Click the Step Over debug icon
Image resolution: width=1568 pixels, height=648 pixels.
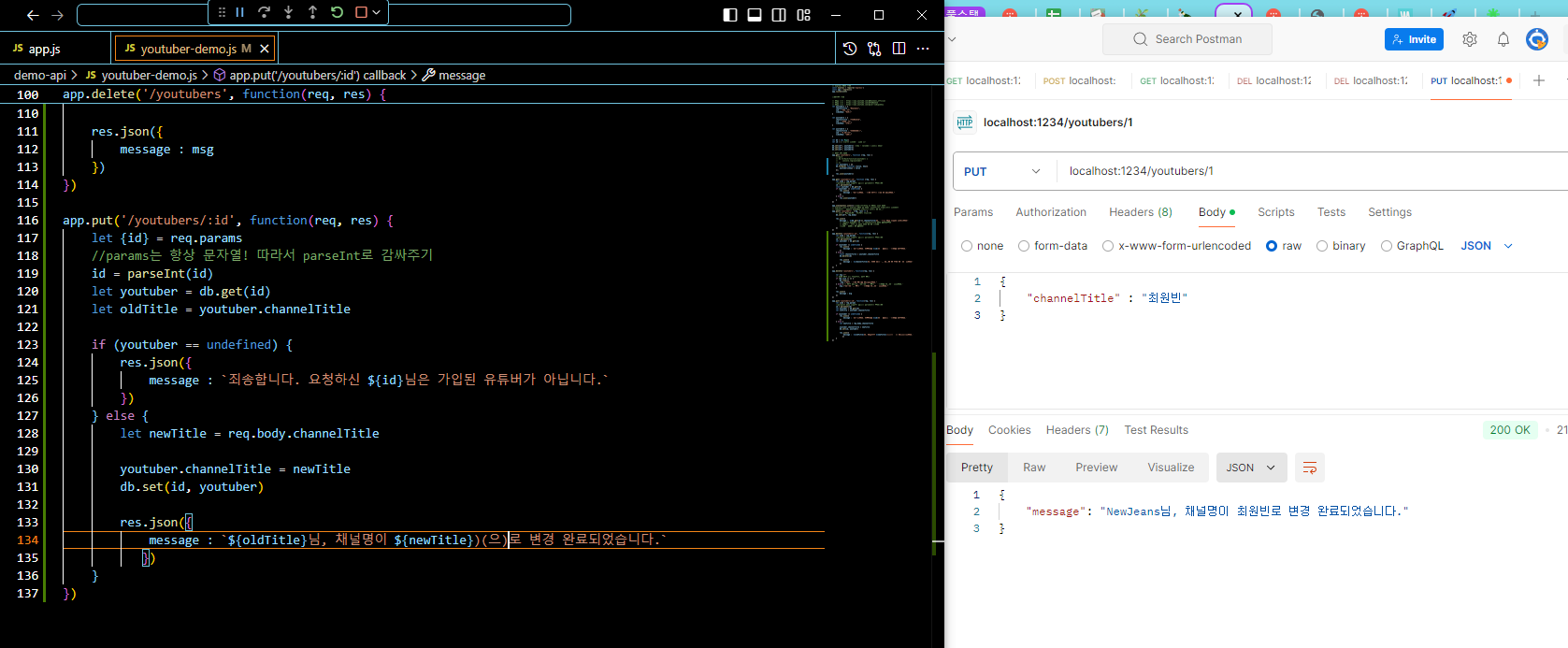point(264,12)
